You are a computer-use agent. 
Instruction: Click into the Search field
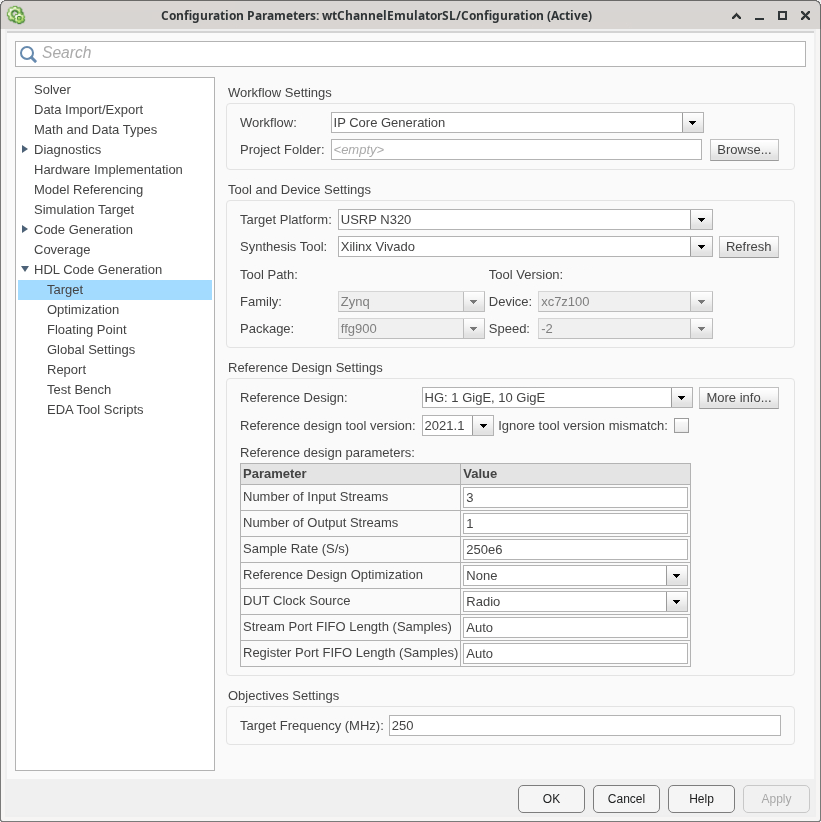410,54
